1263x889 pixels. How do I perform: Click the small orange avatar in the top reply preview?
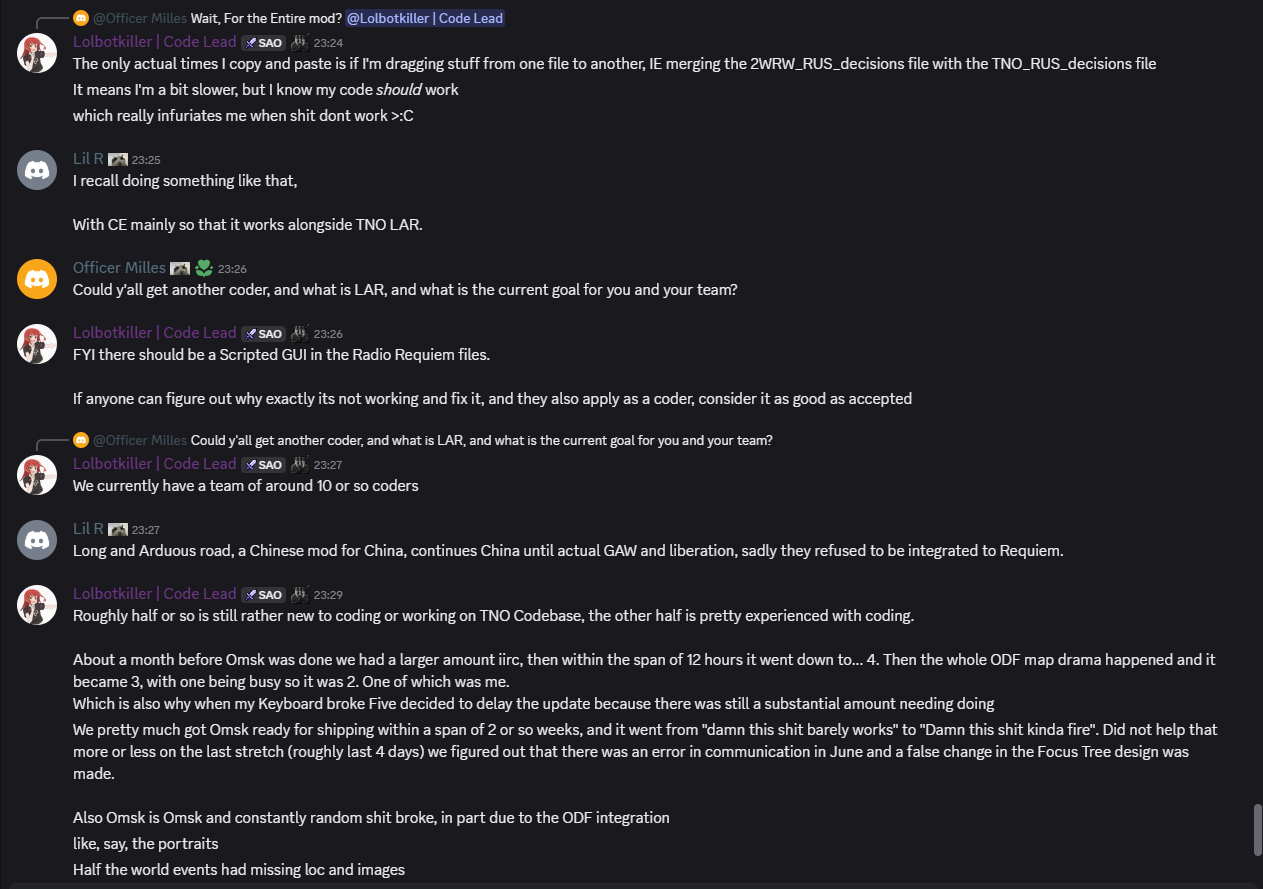click(x=81, y=18)
